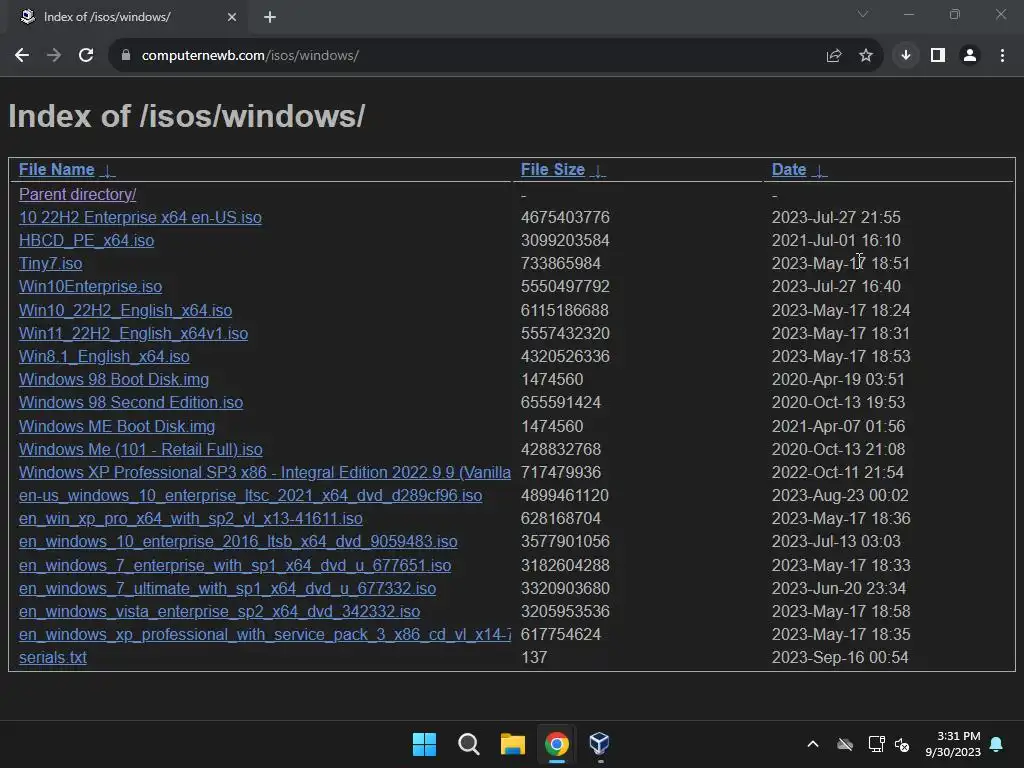The image size is (1024, 768).
Task: Open network status tray icon
Action: click(x=876, y=744)
